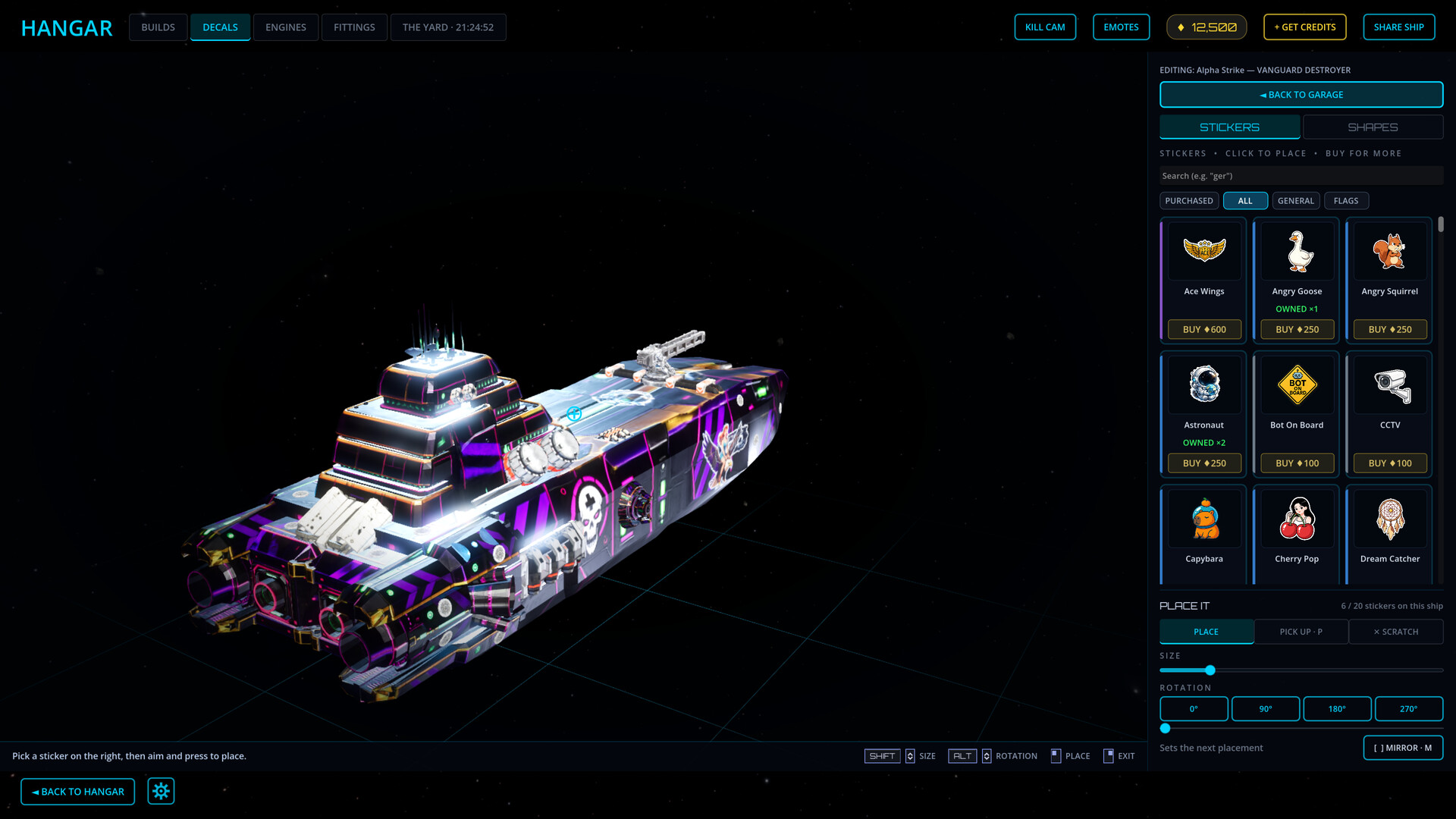This screenshot has width=1456, height=819.
Task: Click the scroll icon beside ROTATION hint
Action: tap(987, 756)
